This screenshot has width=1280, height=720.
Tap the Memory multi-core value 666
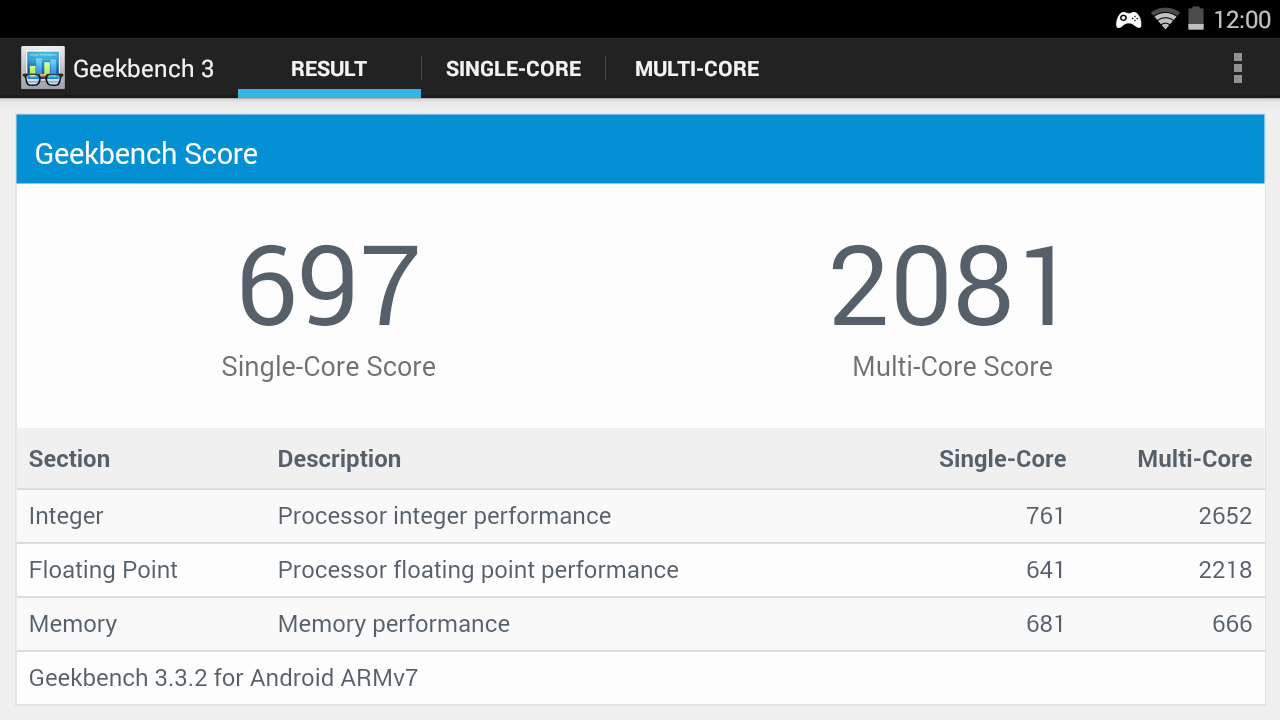[x=1232, y=624]
